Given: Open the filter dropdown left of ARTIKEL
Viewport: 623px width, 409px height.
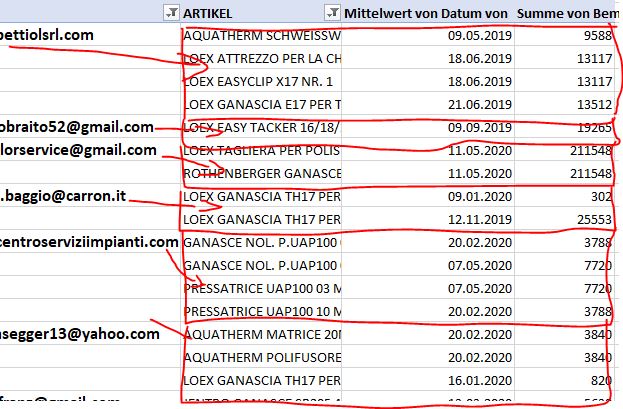Looking at the screenshot, I should (x=171, y=13).
